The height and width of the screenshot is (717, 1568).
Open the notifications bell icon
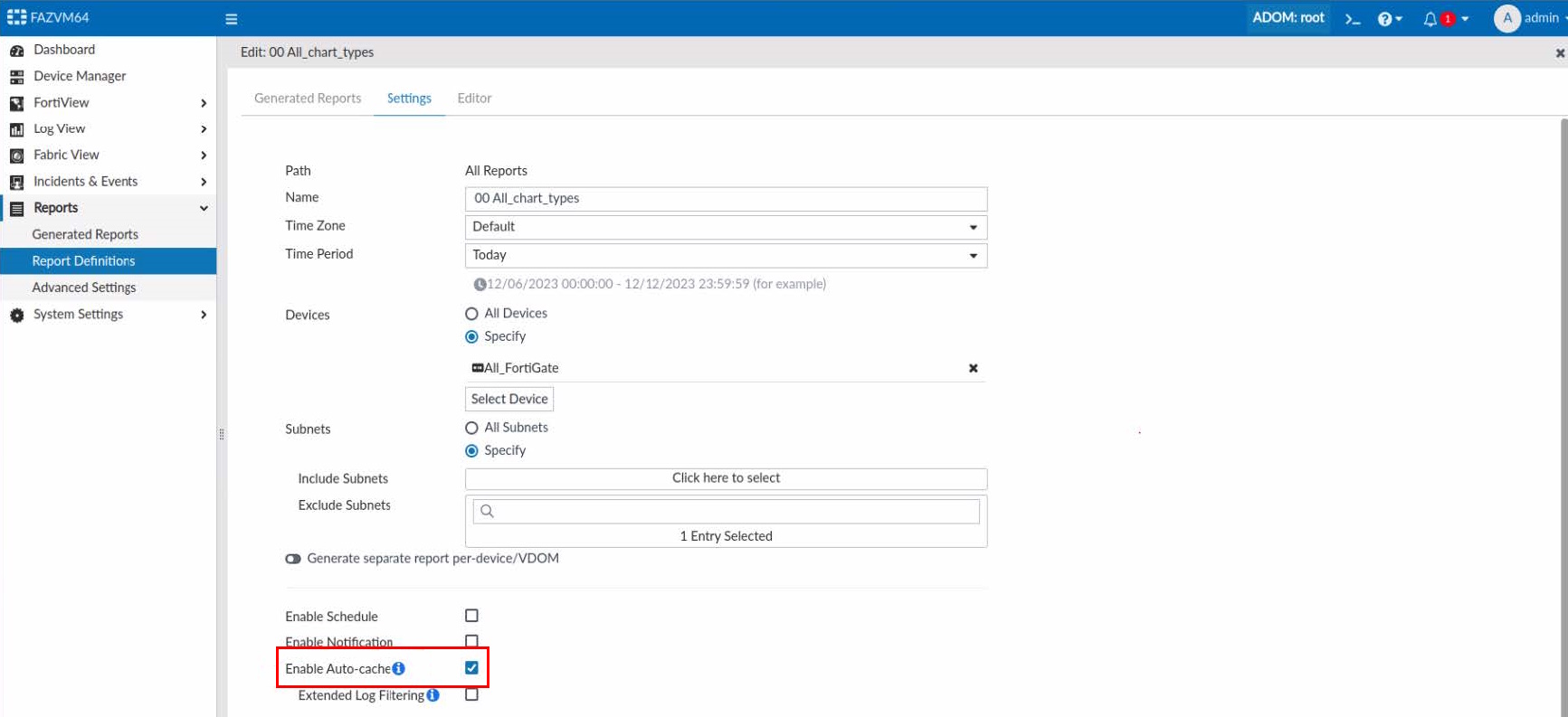[1430, 19]
